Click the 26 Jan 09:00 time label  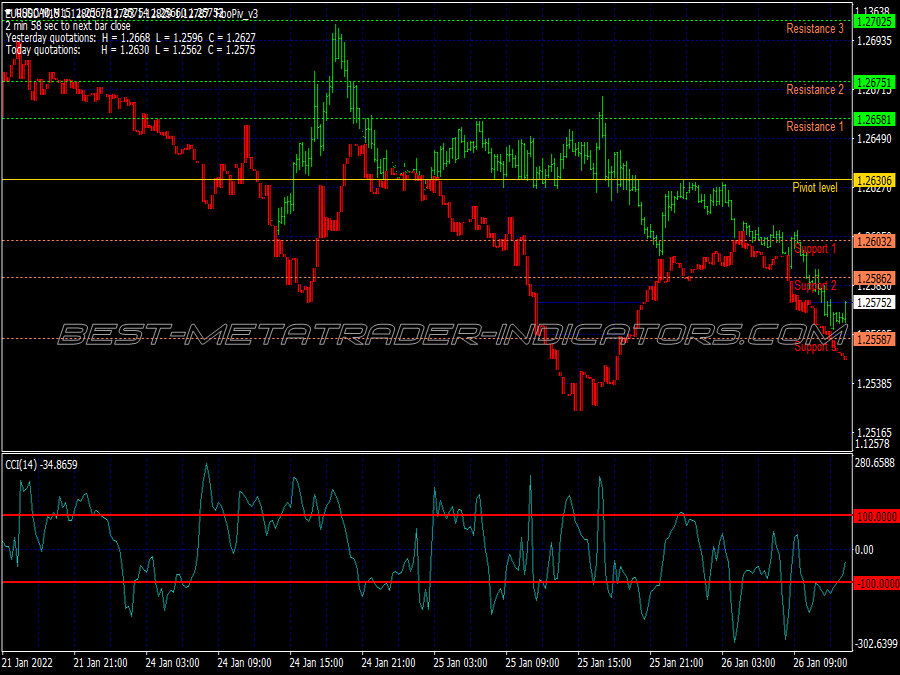tap(821, 663)
